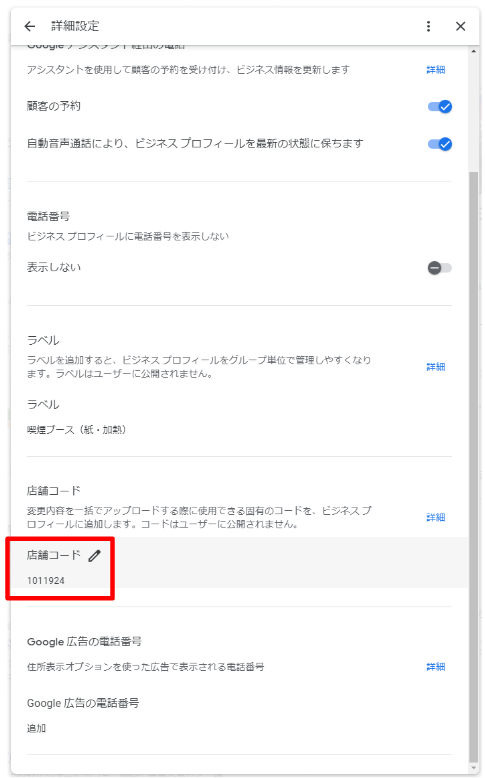485x778 pixels.
Task: Go back using the arrow icon
Action: click(x=30, y=26)
